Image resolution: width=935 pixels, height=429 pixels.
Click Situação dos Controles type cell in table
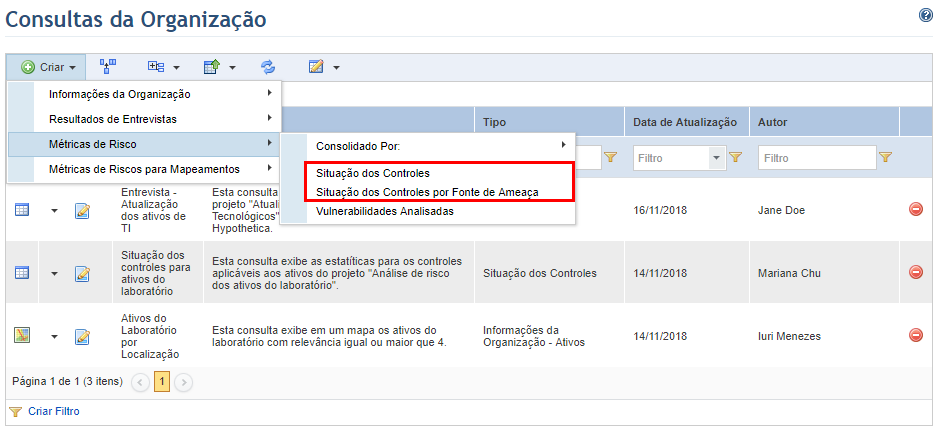click(x=540, y=273)
